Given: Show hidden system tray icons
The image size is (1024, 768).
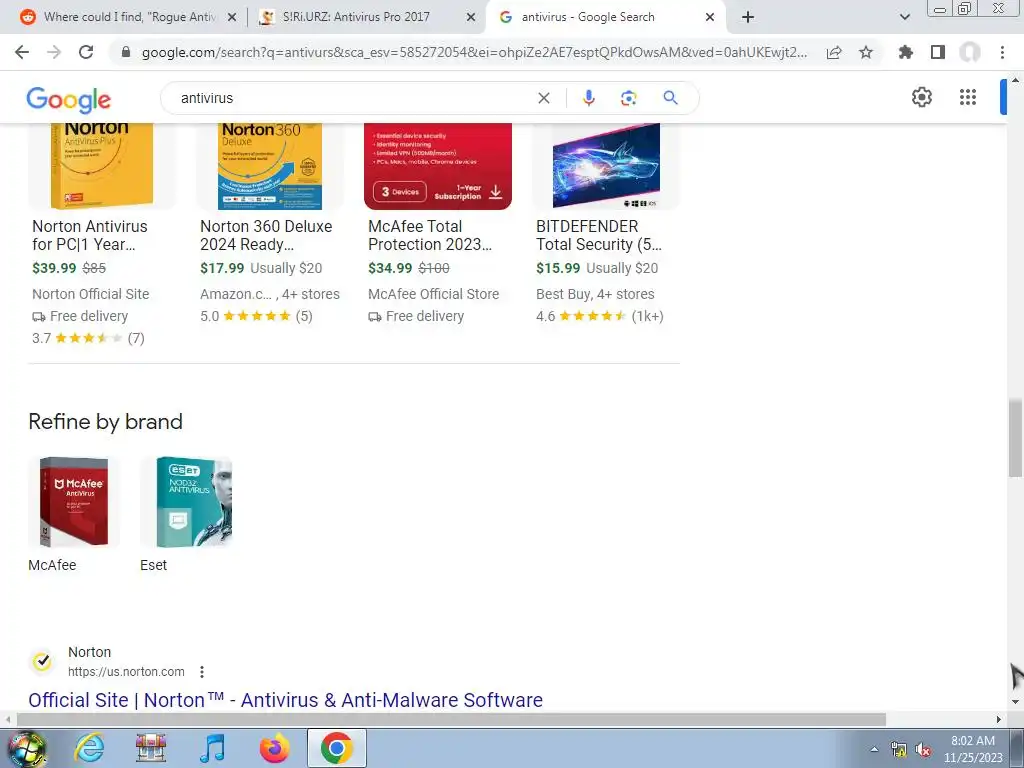Looking at the screenshot, I should (874, 750).
